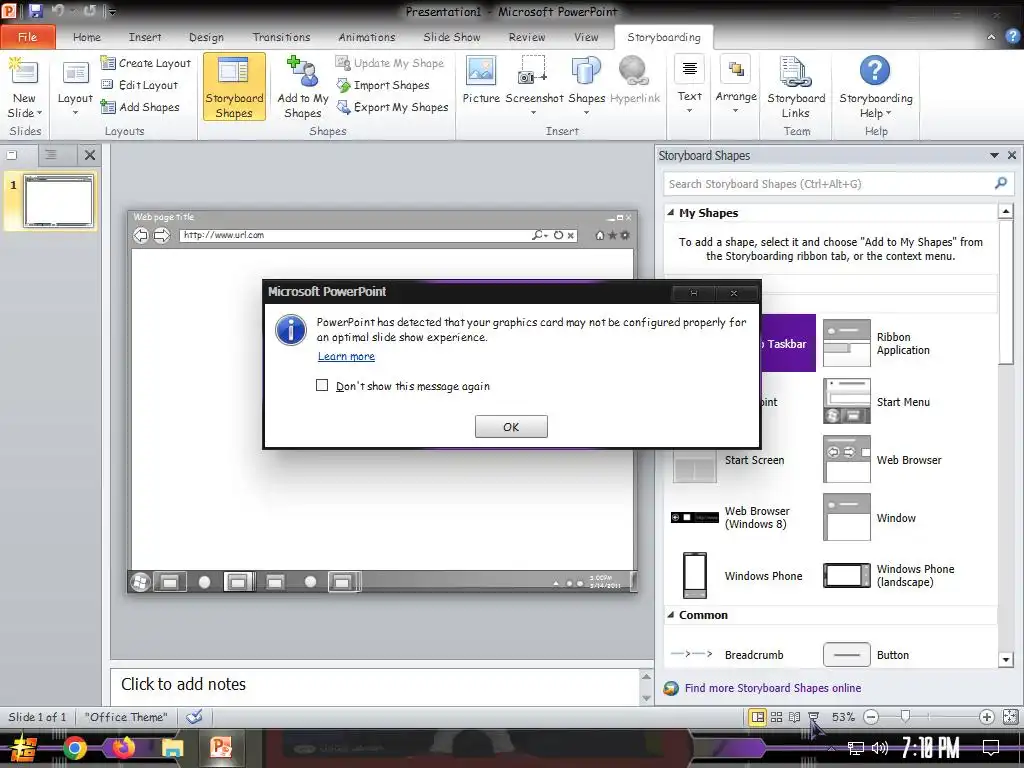The image size is (1024, 768).
Task: Open the Learn more link
Action: (x=346, y=356)
